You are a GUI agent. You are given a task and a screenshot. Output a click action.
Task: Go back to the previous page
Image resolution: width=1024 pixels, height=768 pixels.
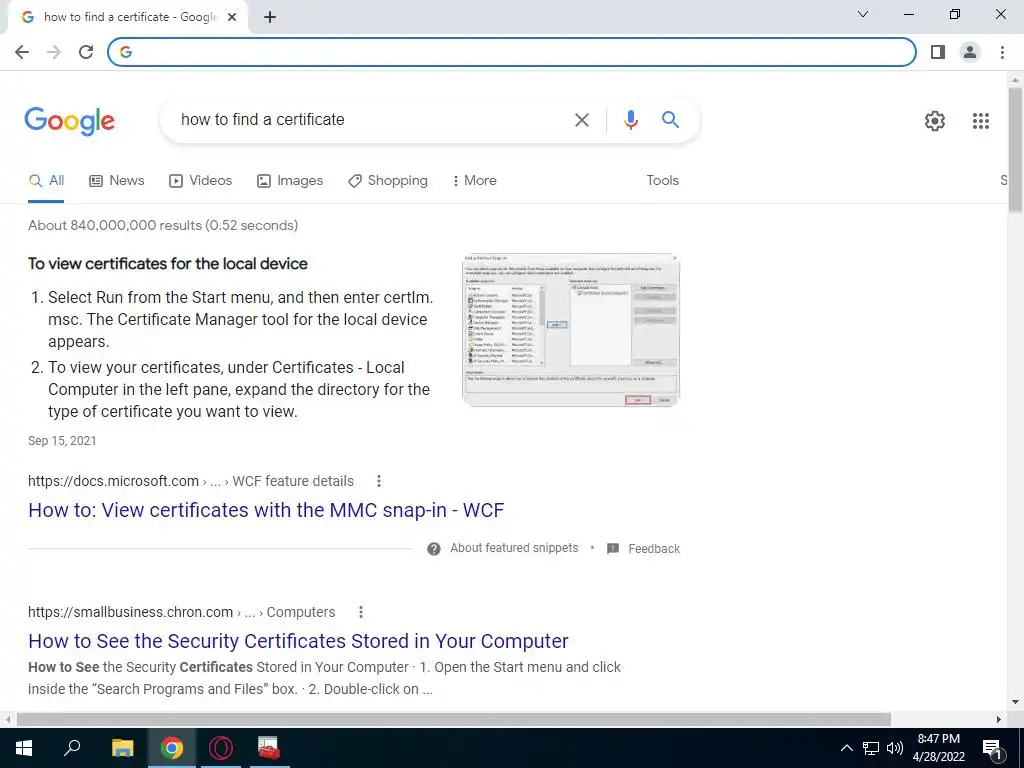[22, 52]
